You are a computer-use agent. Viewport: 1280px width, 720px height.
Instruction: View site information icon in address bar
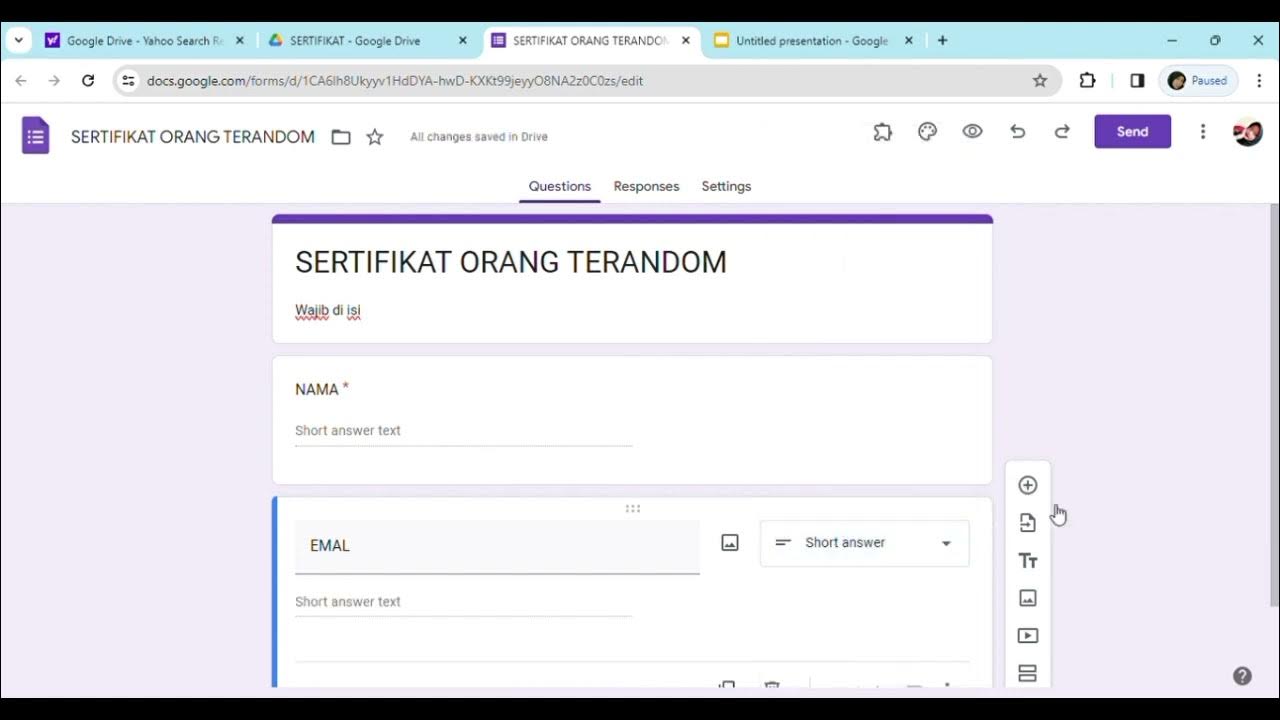128,81
